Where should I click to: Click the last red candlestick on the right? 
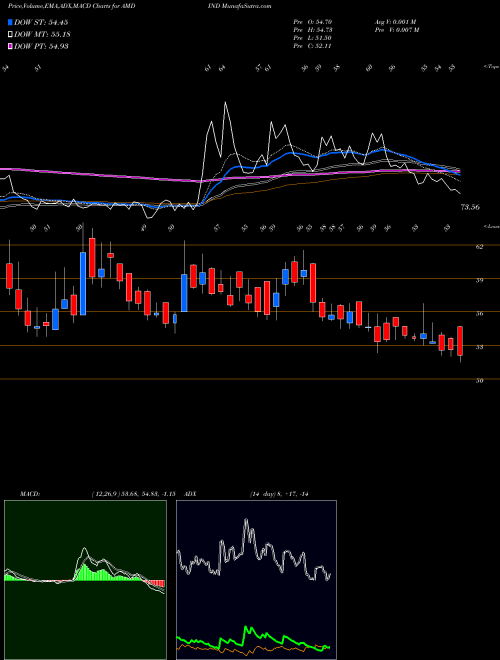click(x=460, y=341)
